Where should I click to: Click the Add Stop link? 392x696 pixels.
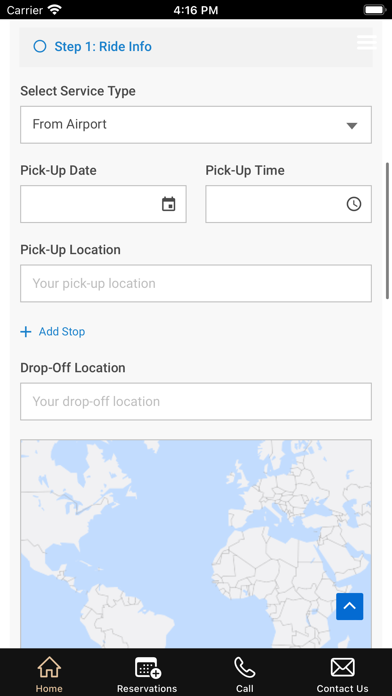[62, 332]
